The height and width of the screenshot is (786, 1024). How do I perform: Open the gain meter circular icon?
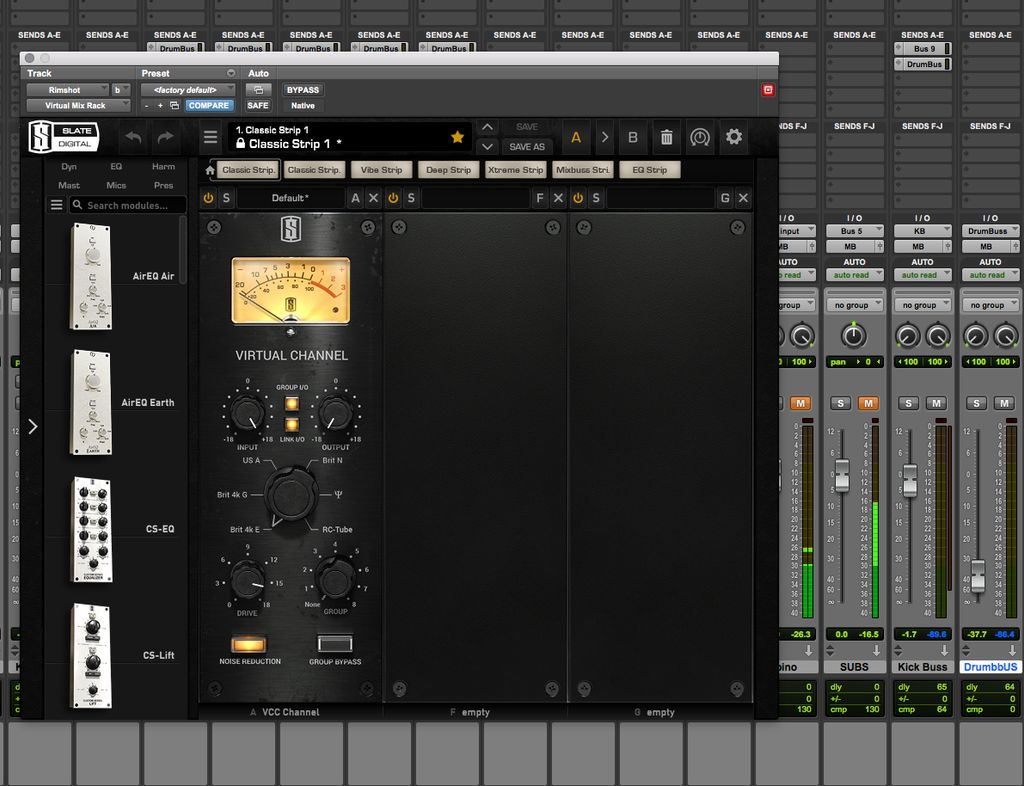click(x=700, y=137)
